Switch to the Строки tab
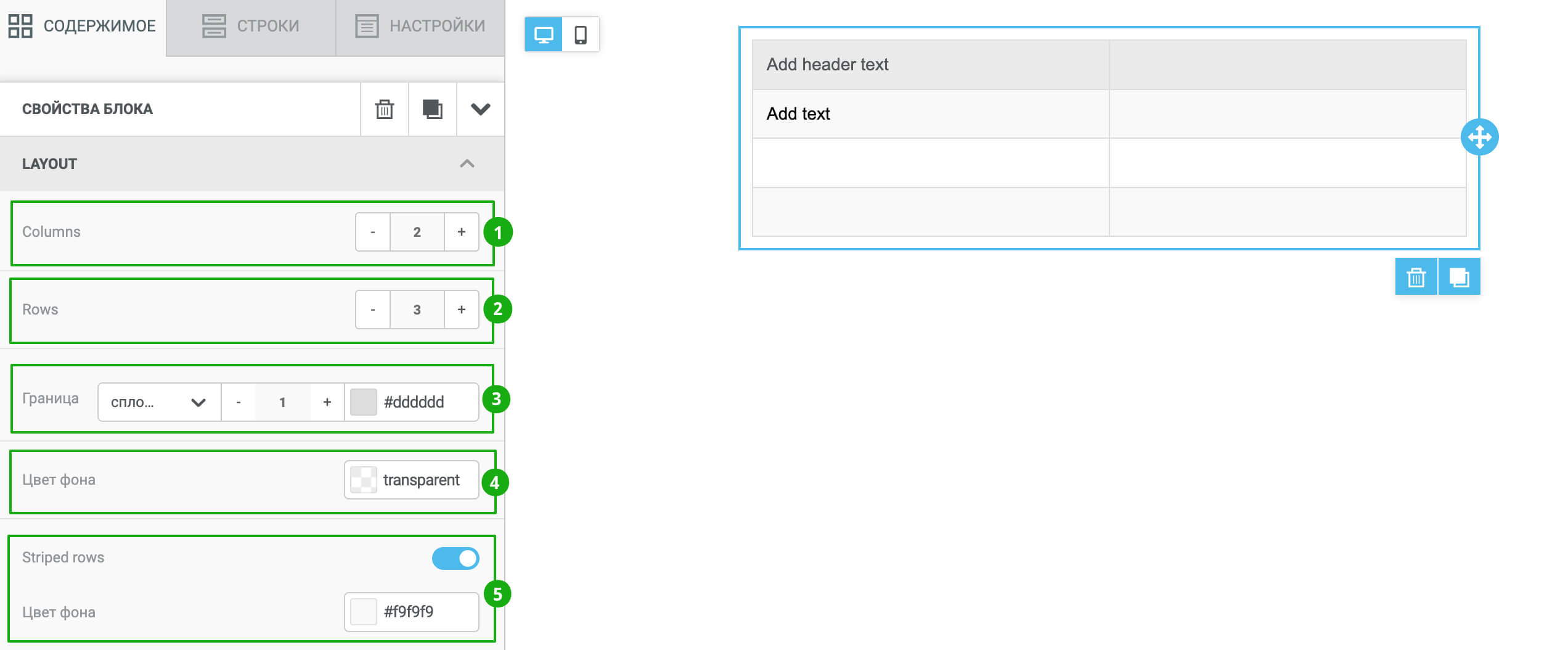Viewport: 1568px width, 650px height. tap(251, 26)
